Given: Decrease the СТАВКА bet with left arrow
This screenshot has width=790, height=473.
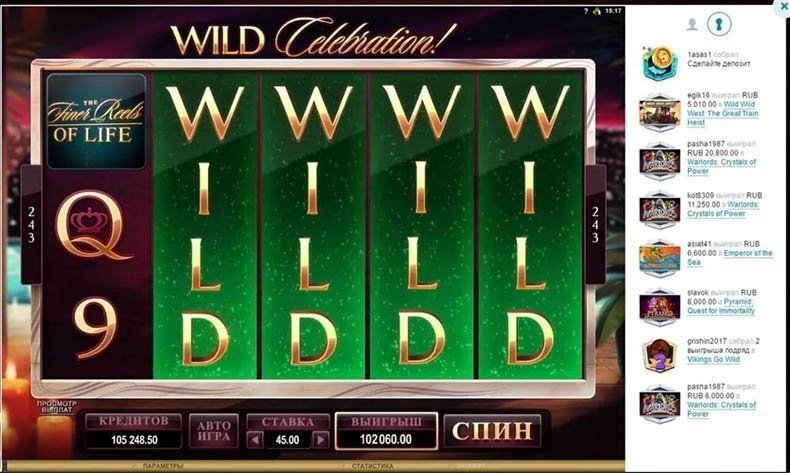Looking at the screenshot, I should [x=255, y=440].
